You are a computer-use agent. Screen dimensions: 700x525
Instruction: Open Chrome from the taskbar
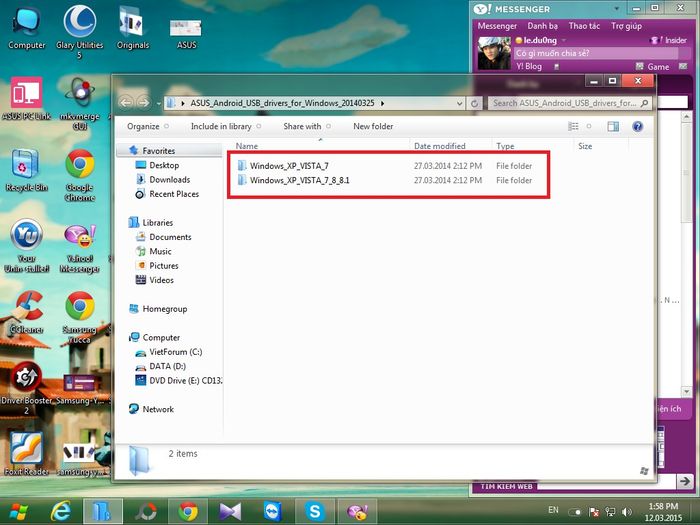(x=188, y=512)
